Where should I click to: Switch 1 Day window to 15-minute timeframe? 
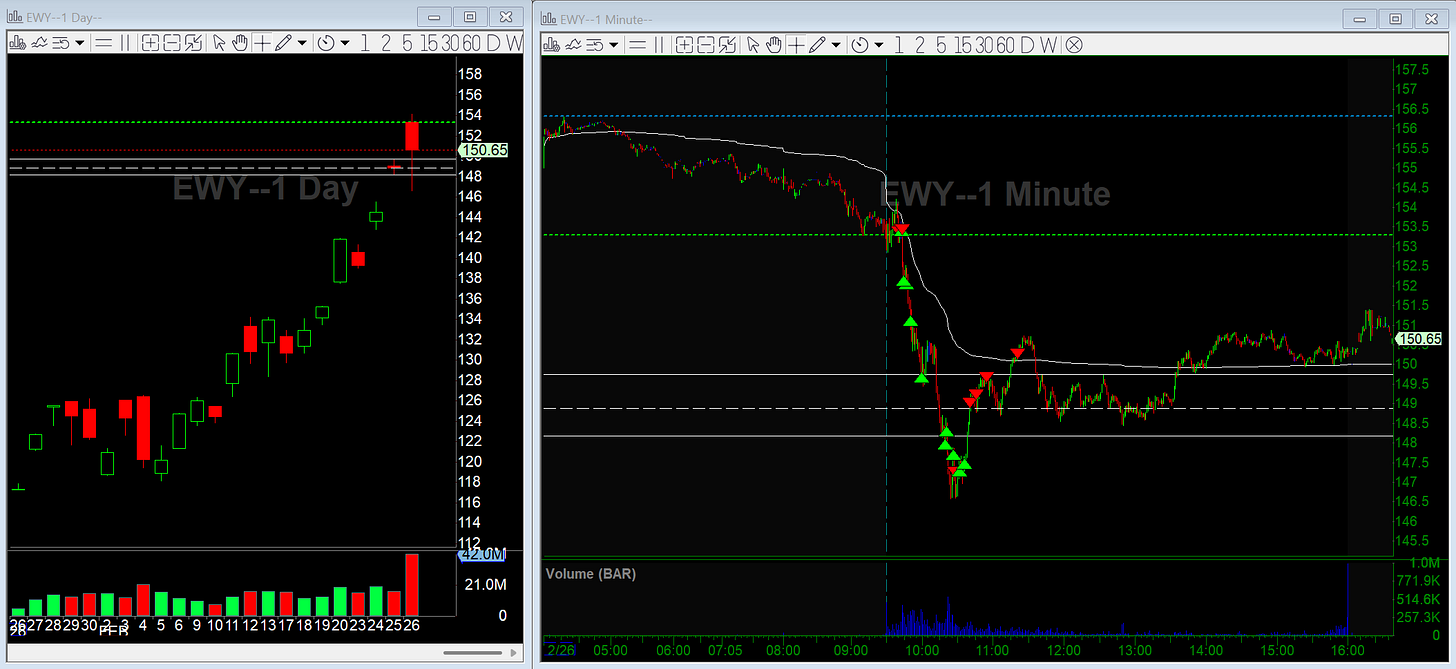pos(430,43)
